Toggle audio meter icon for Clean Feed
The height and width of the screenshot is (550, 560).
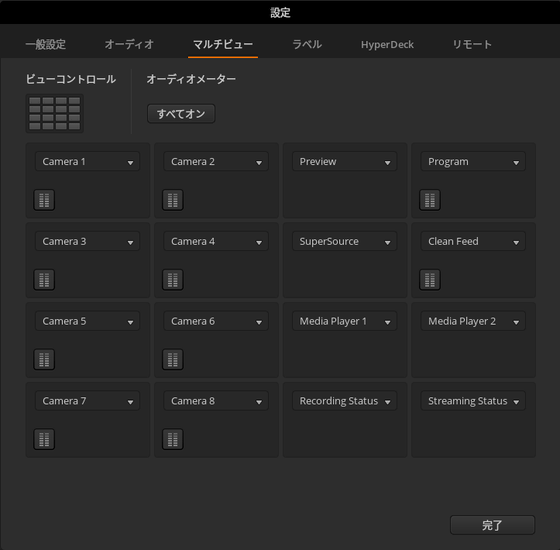click(430, 279)
